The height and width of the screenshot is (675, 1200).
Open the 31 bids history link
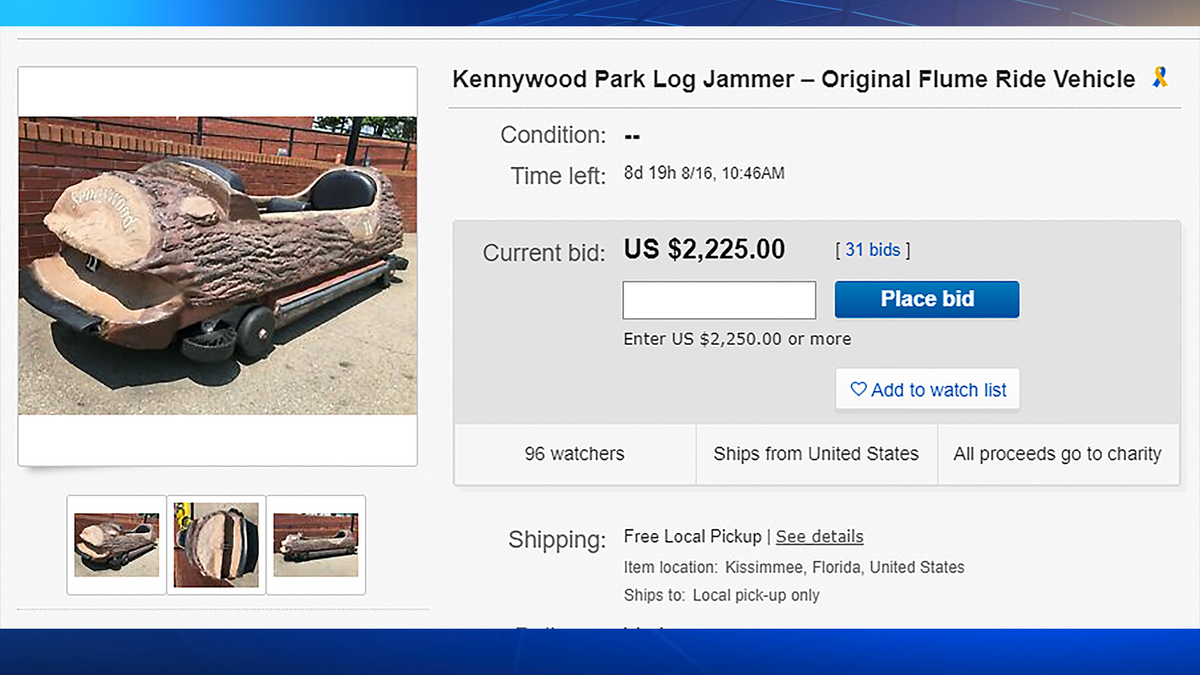coord(871,249)
